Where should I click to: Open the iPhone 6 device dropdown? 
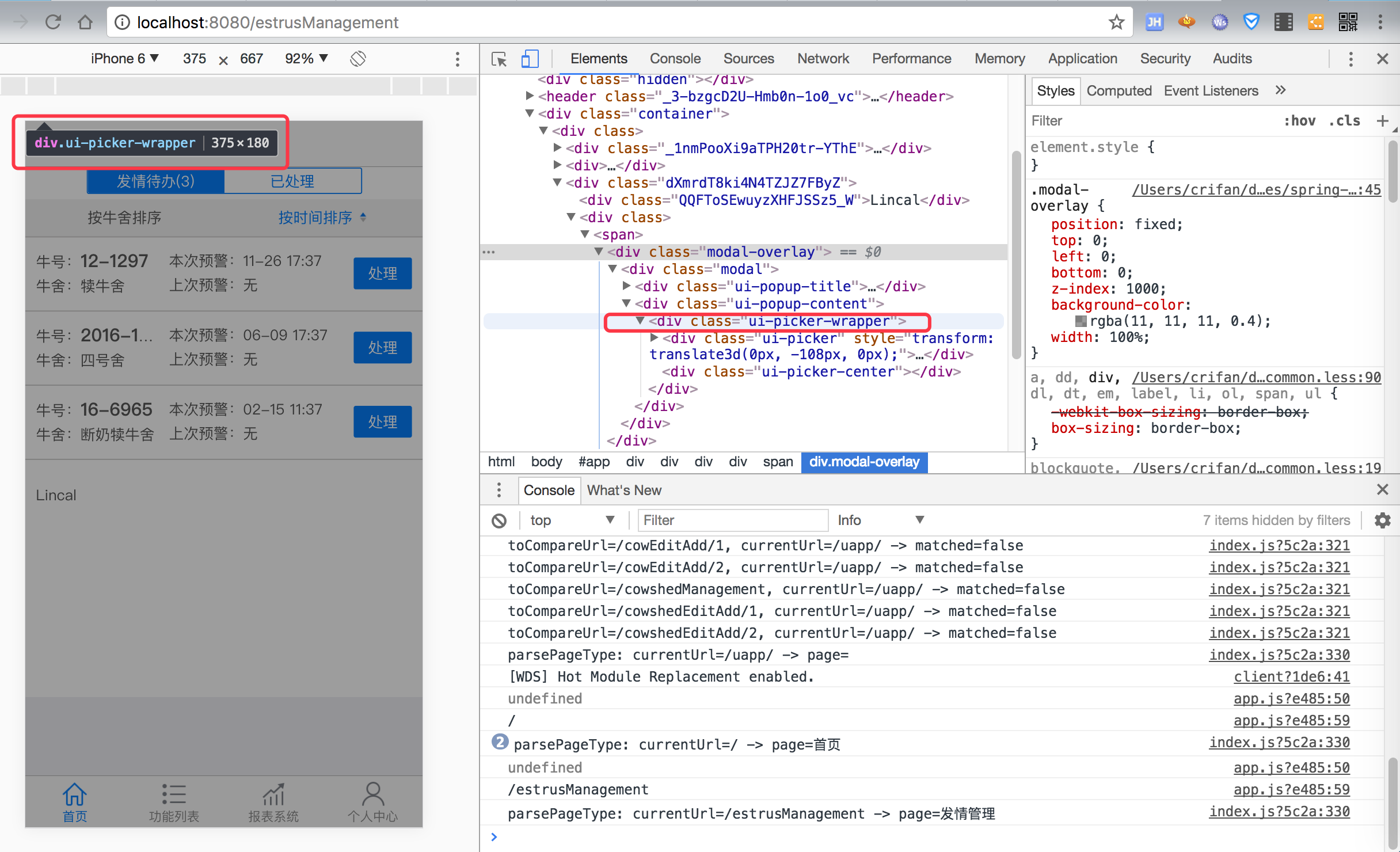[124, 59]
